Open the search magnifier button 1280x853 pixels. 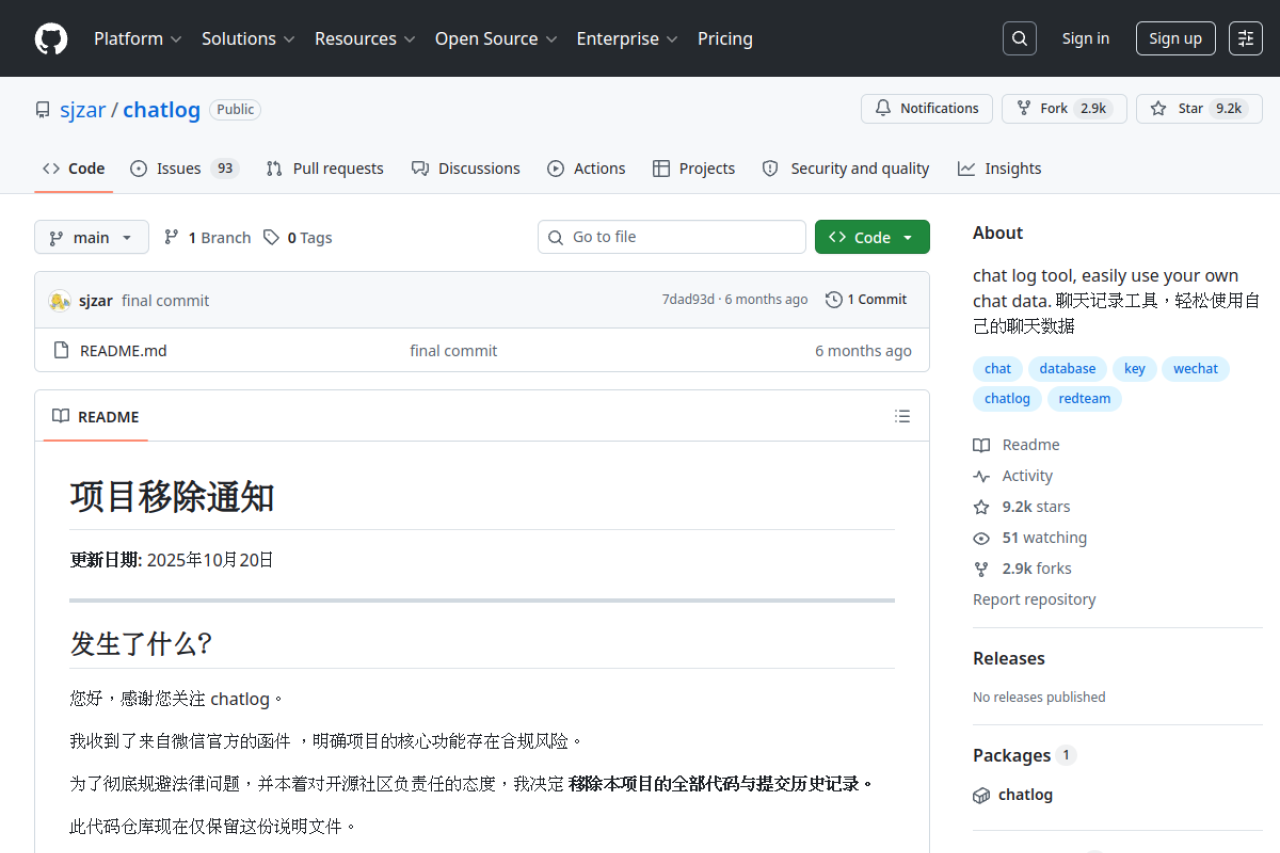1019,39
